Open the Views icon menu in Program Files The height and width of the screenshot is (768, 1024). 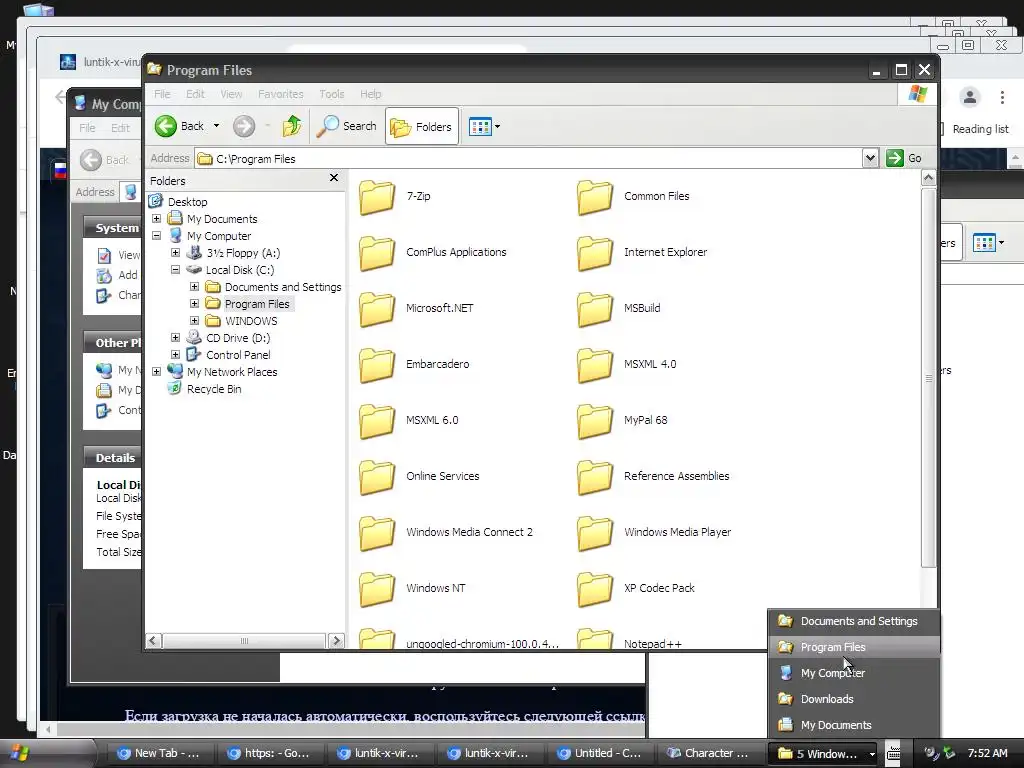(x=484, y=127)
